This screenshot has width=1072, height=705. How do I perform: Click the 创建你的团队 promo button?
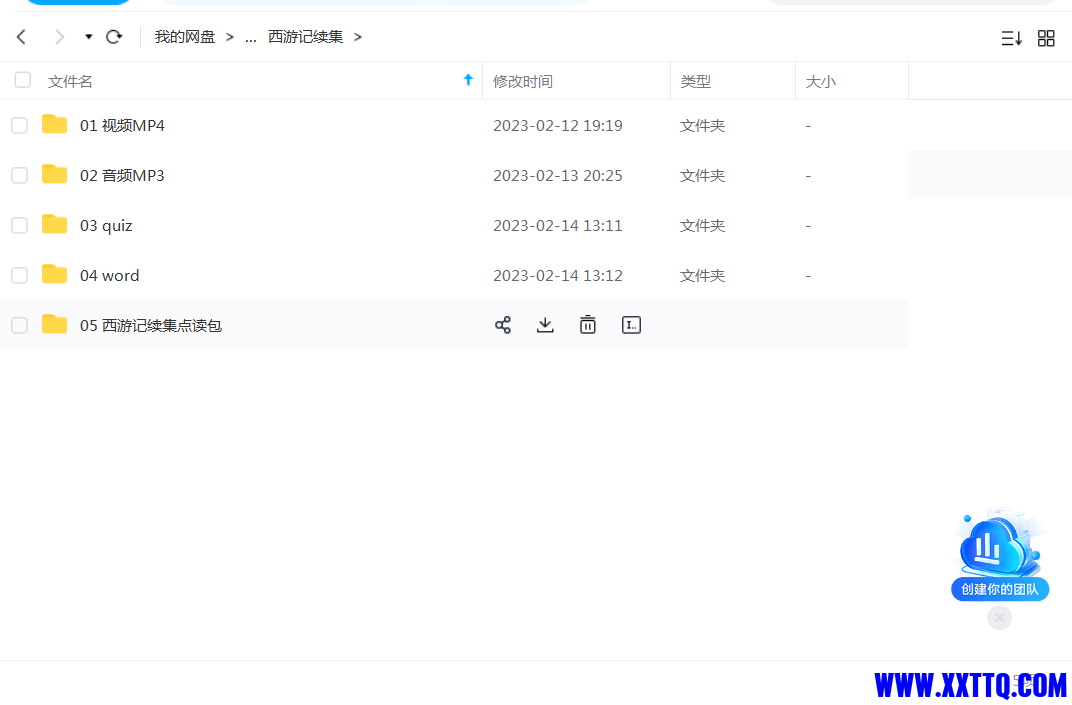pyautogui.click(x=1000, y=589)
